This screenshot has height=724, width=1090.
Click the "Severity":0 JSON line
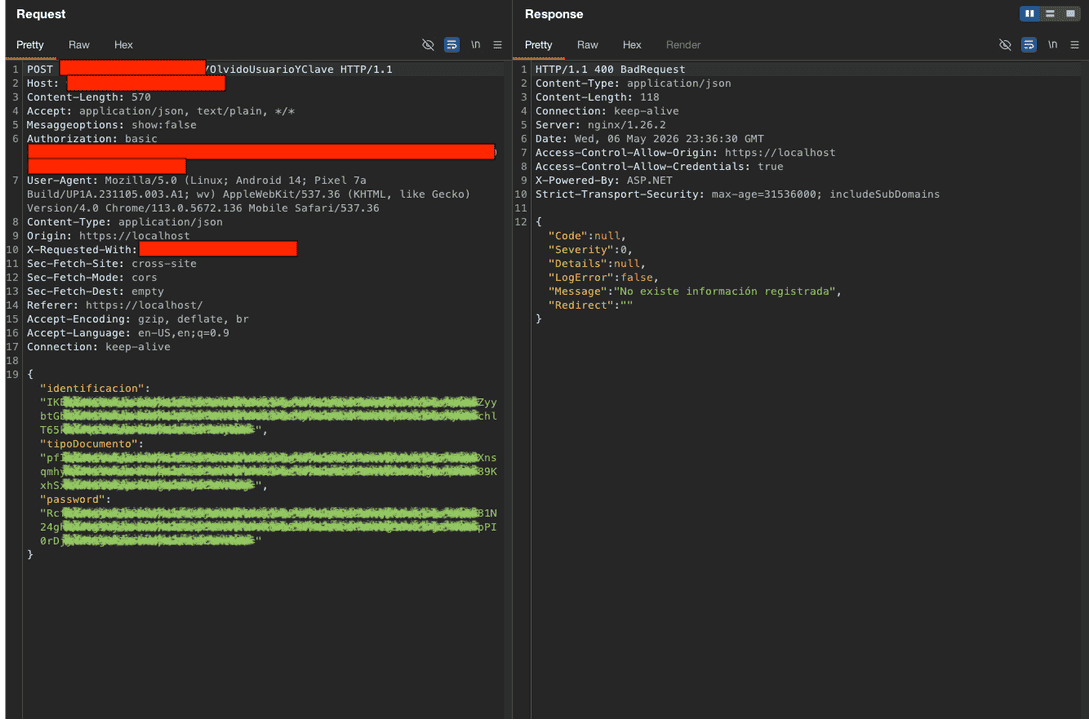pos(590,250)
